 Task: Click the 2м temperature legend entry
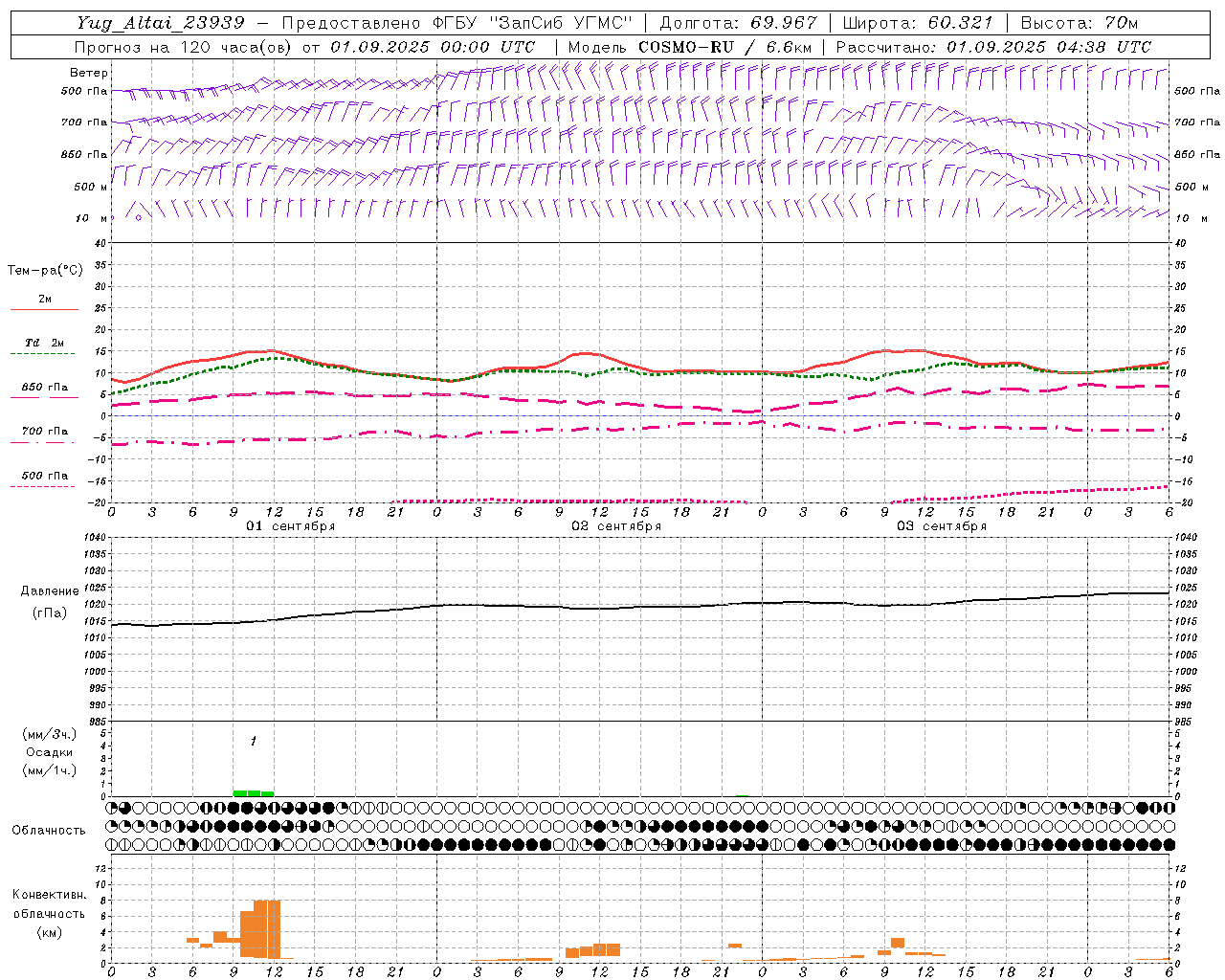point(45,300)
